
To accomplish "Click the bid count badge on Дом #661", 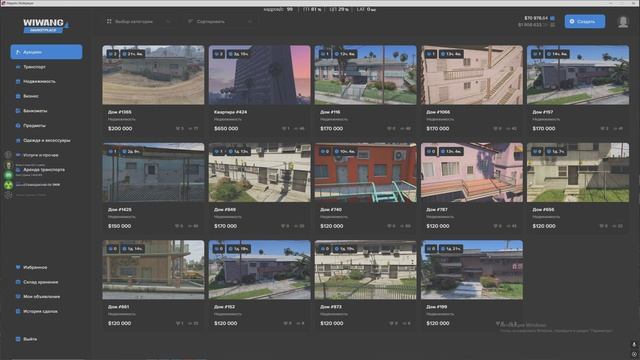I will tap(113, 249).
